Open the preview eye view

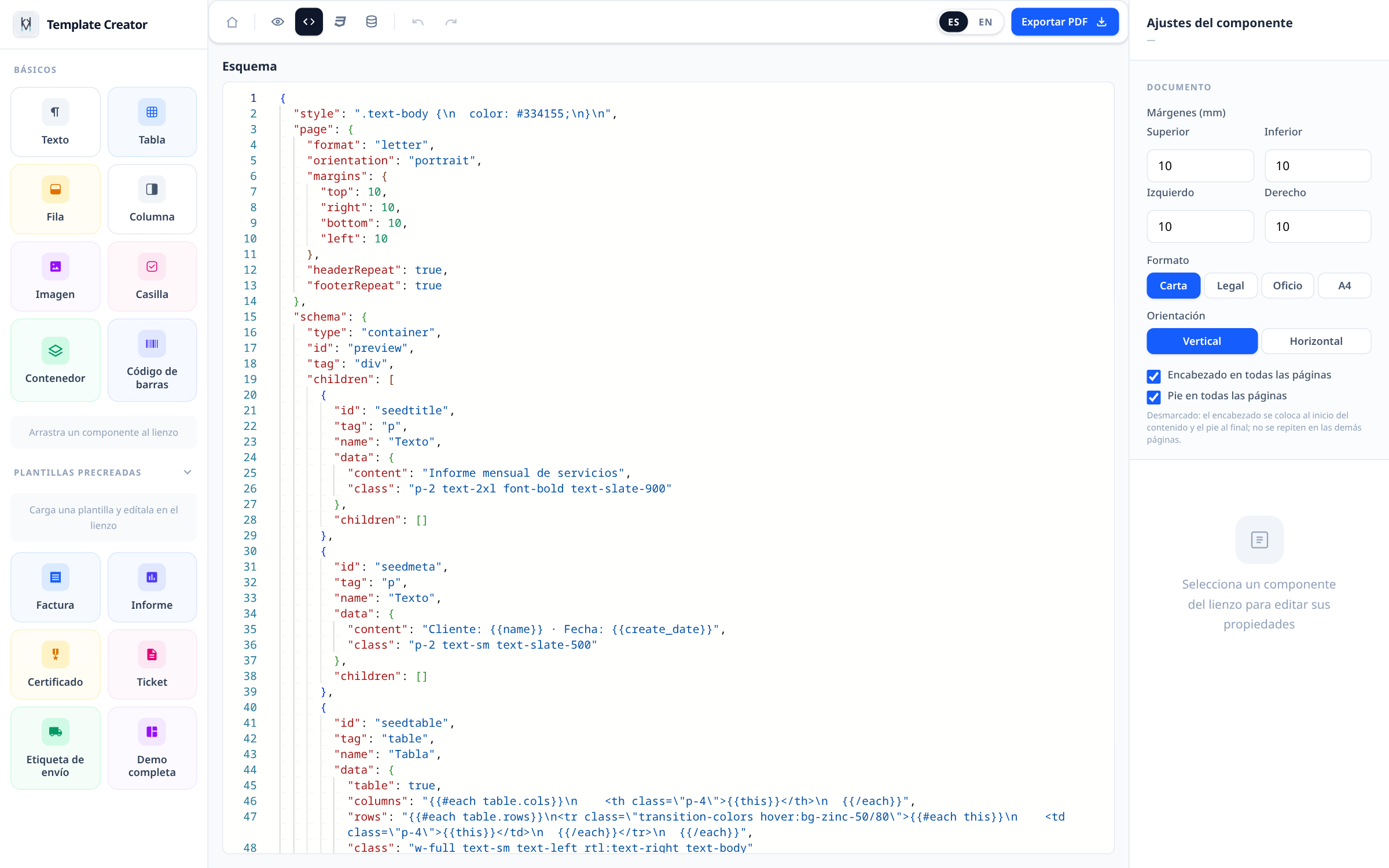pos(278,22)
